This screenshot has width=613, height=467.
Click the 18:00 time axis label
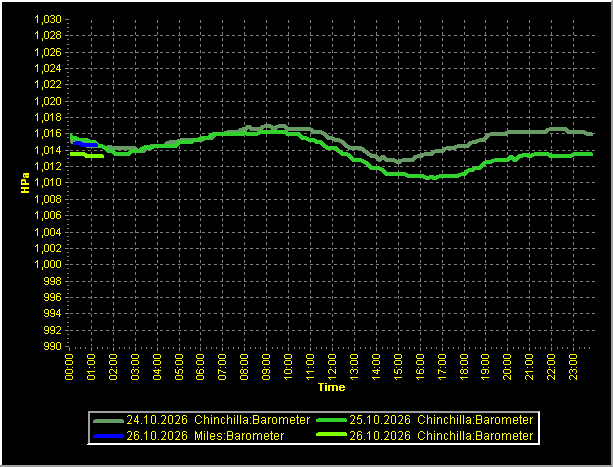(463, 367)
